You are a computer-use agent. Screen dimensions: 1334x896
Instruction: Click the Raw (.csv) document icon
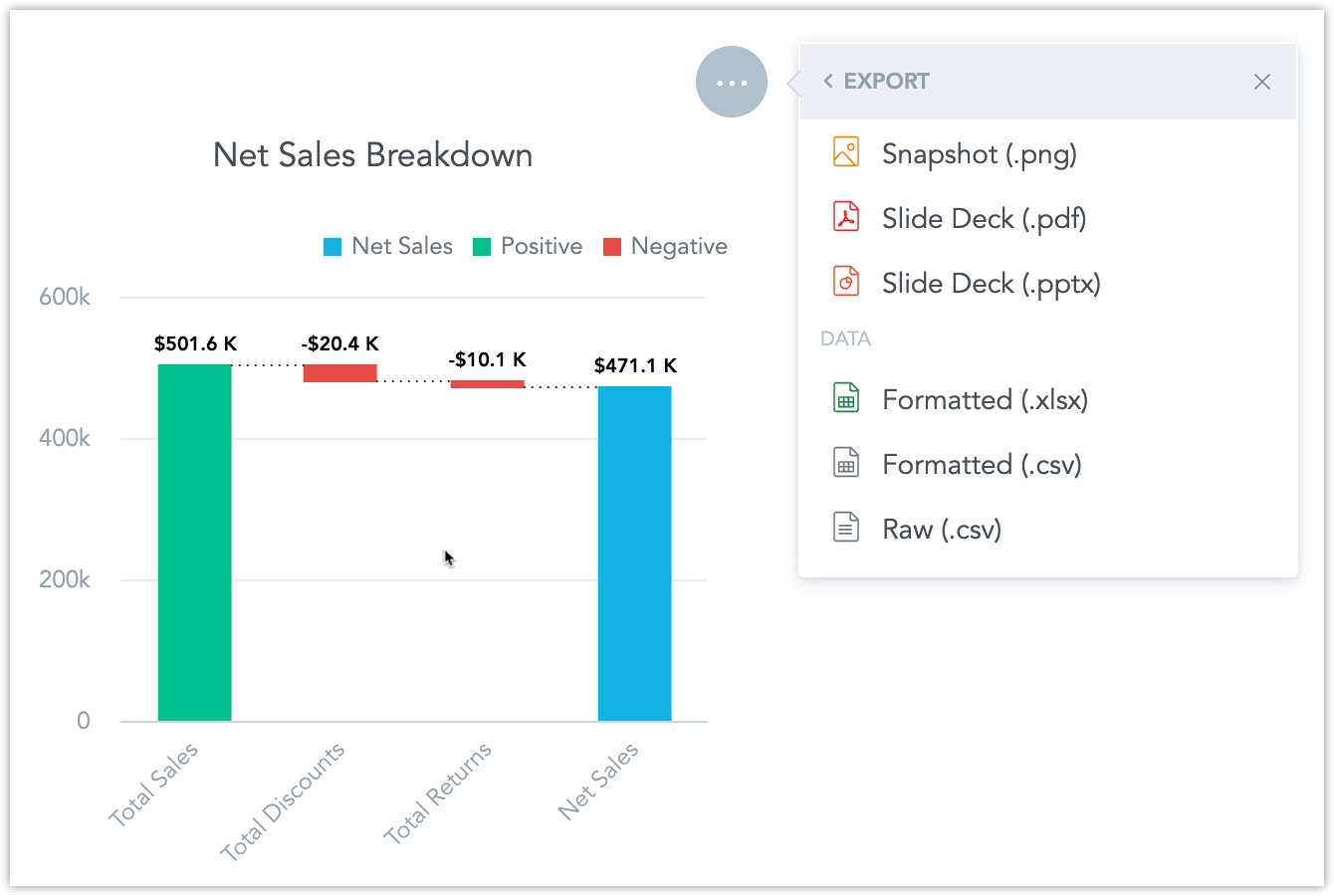tap(845, 527)
